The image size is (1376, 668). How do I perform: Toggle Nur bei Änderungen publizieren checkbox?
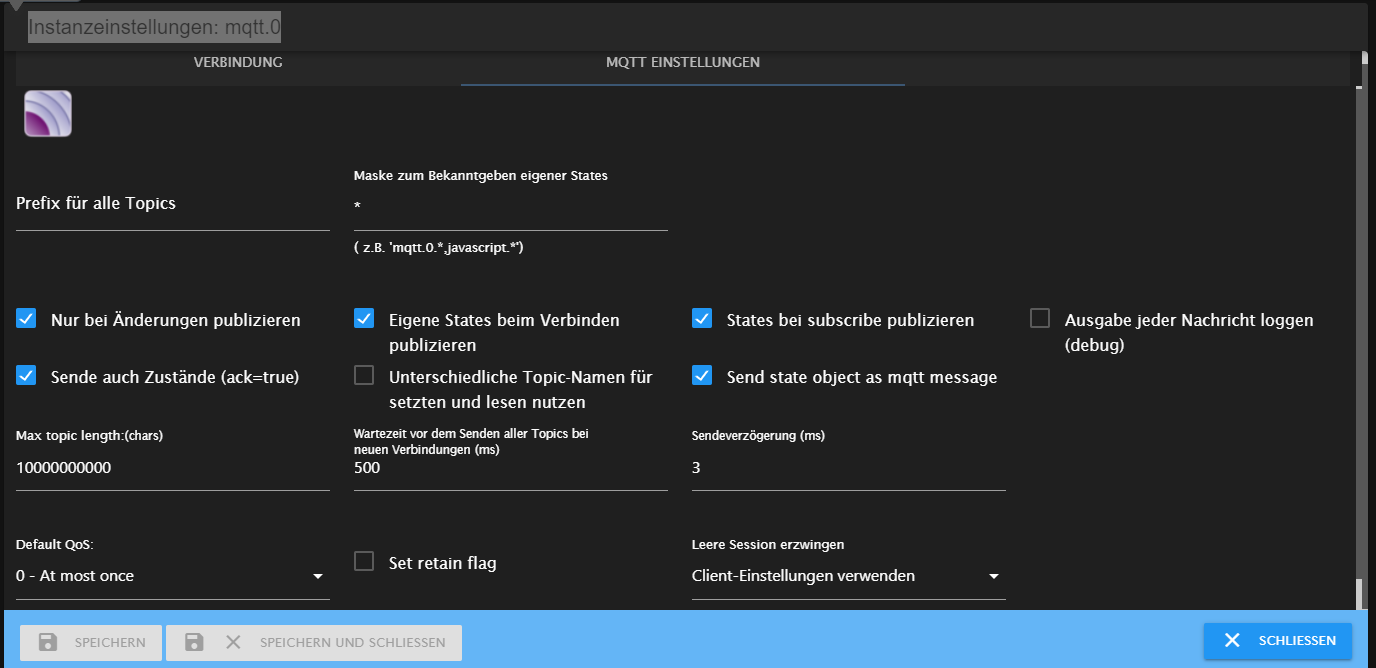(27, 319)
